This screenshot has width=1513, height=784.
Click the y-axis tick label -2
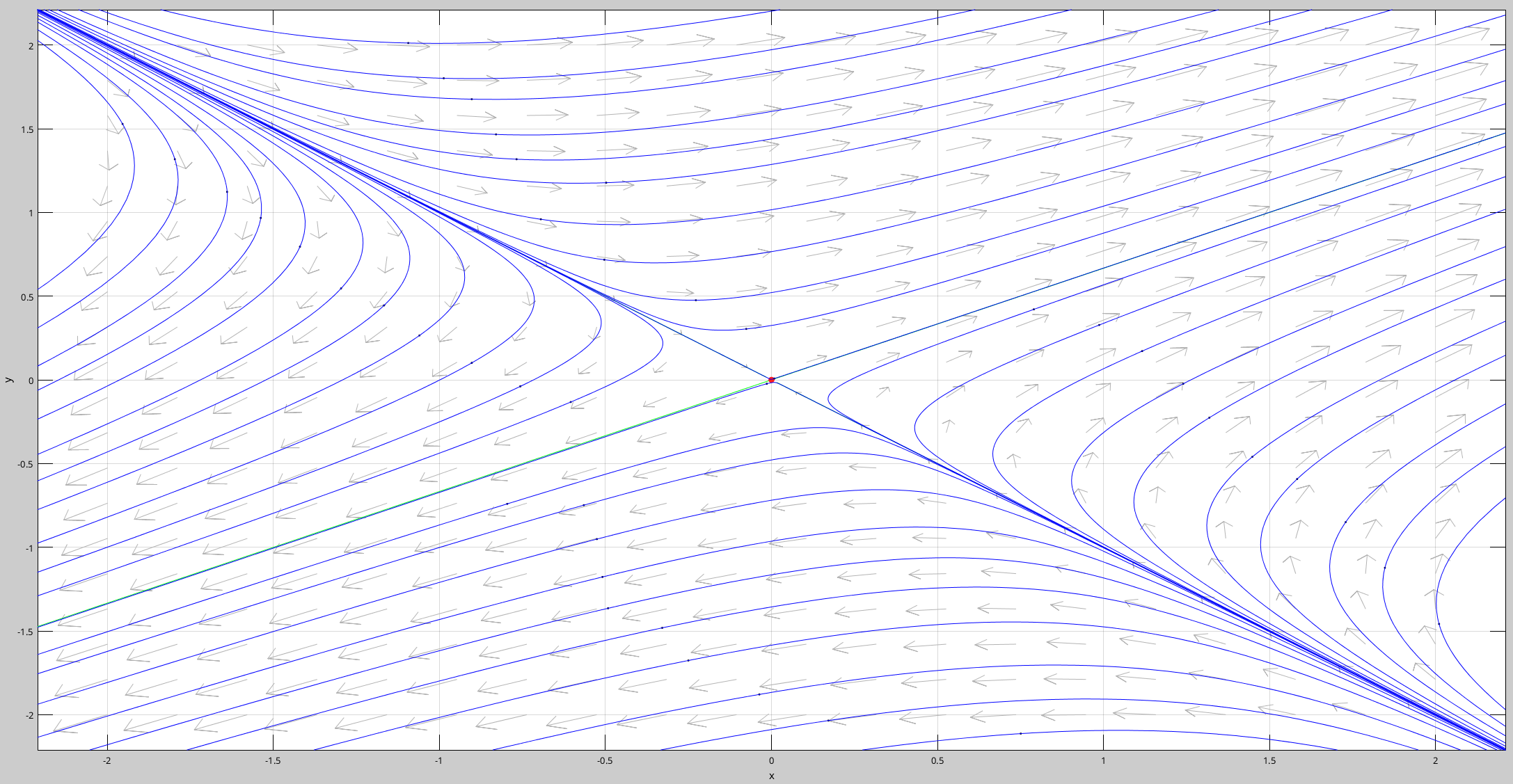tap(29, 715)
